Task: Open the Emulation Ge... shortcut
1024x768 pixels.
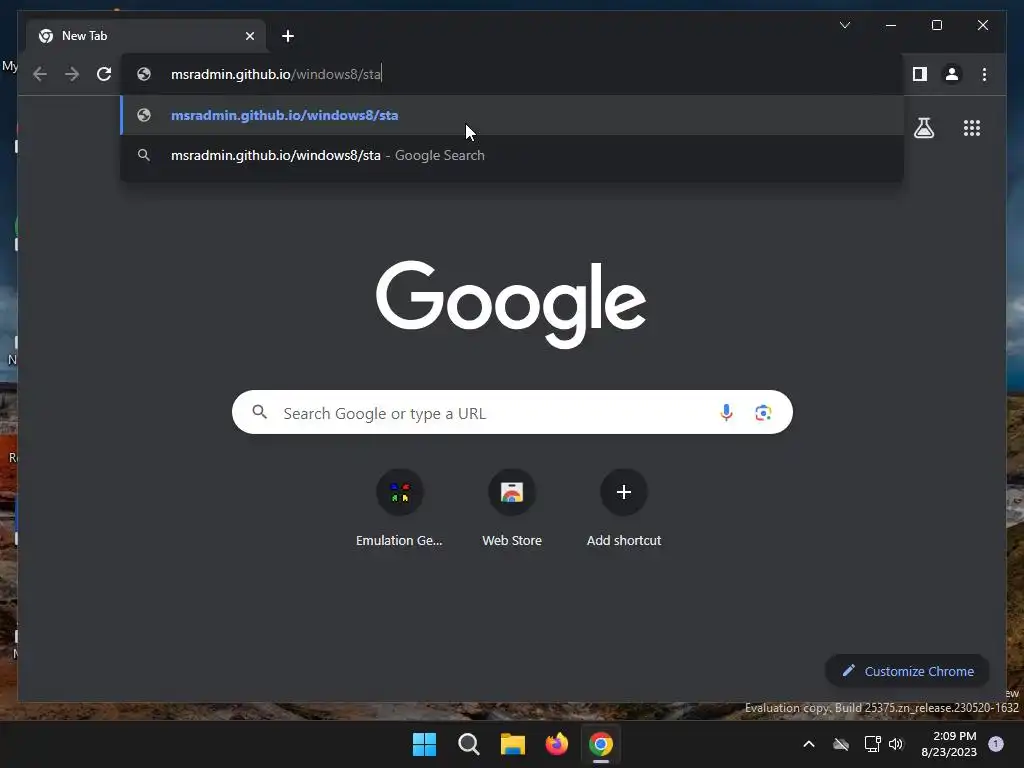Action: click(399, 509)
